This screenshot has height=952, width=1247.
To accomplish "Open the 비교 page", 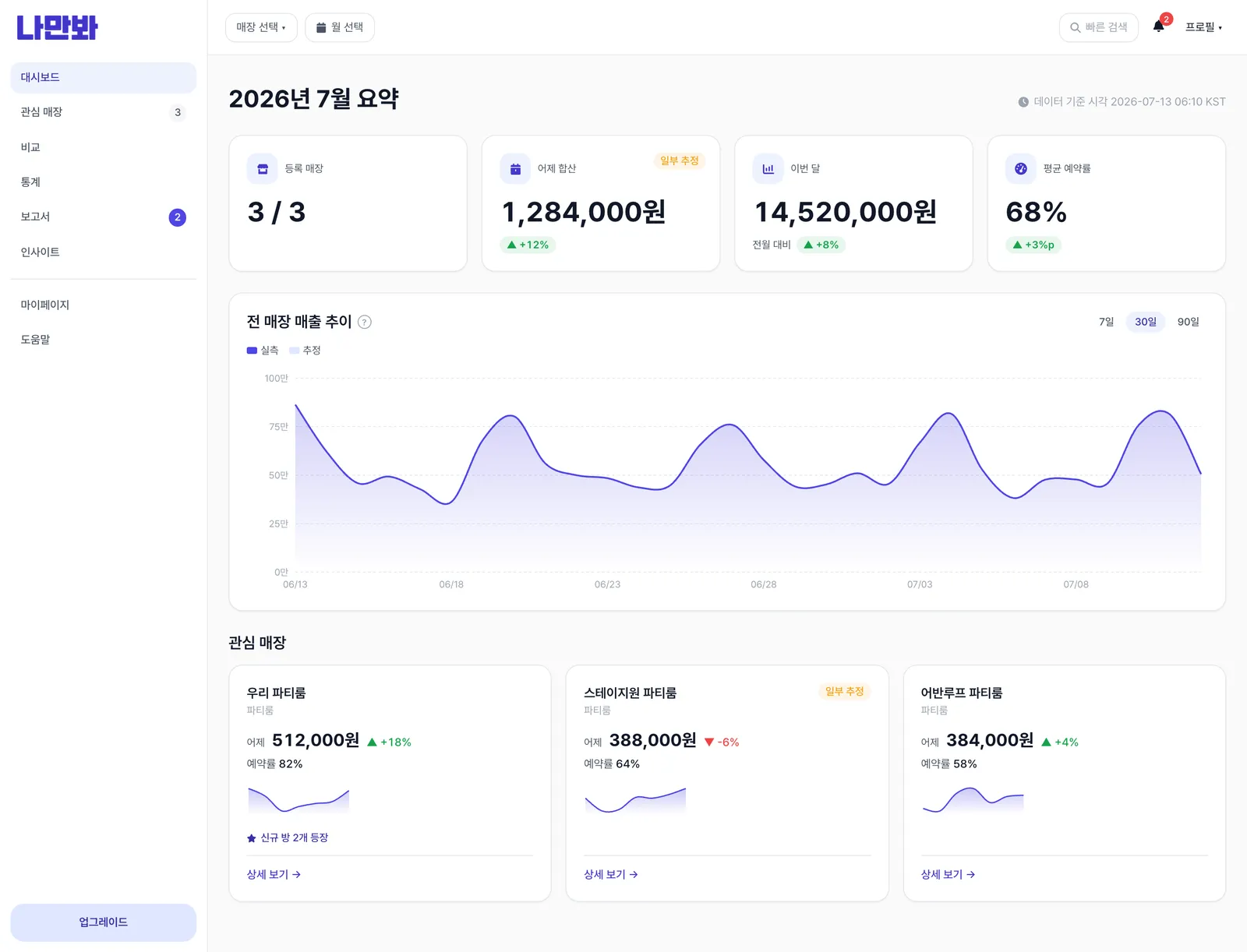I will (x=103, y=147).
